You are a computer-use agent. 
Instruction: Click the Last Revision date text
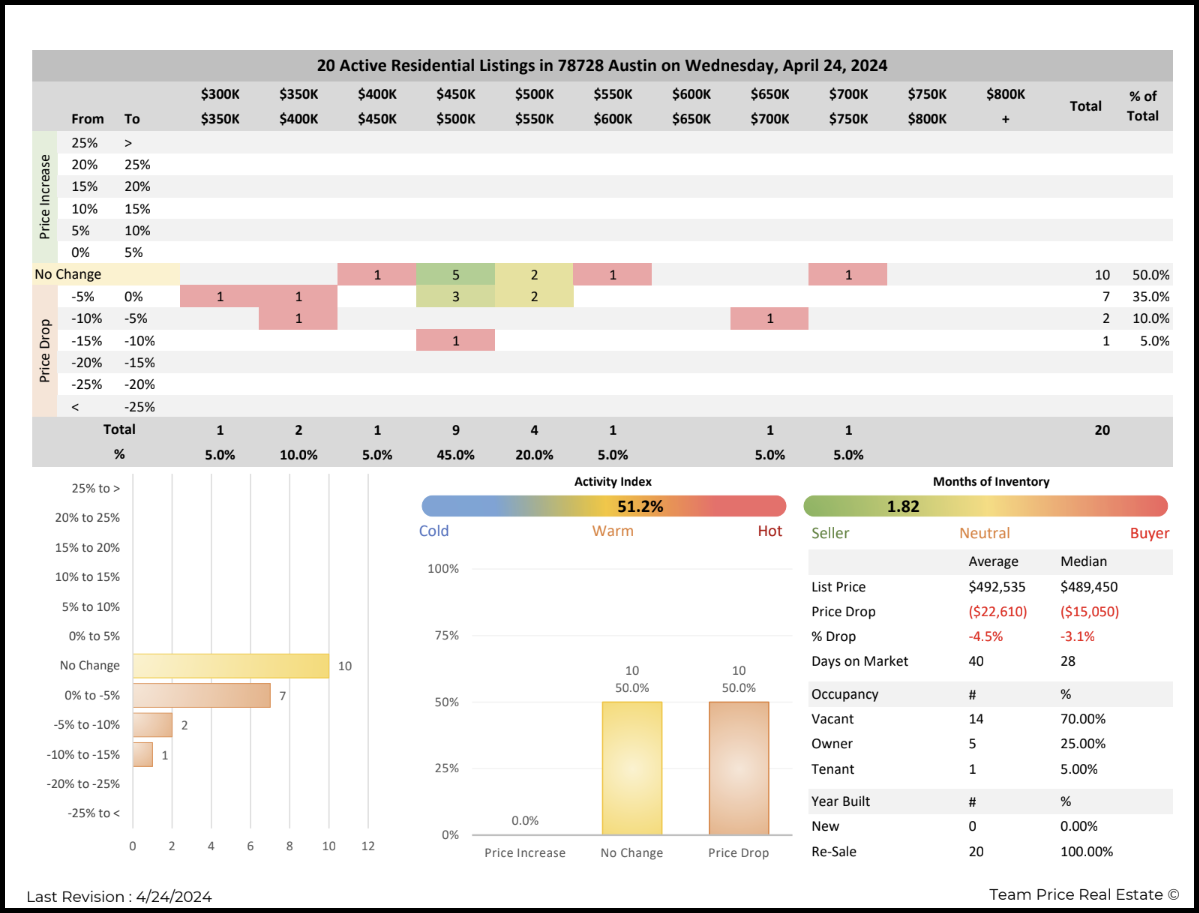119,897
